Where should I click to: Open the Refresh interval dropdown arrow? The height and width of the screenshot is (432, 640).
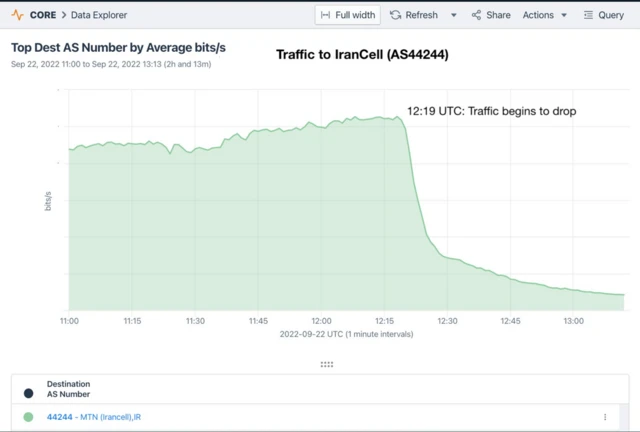454,15
